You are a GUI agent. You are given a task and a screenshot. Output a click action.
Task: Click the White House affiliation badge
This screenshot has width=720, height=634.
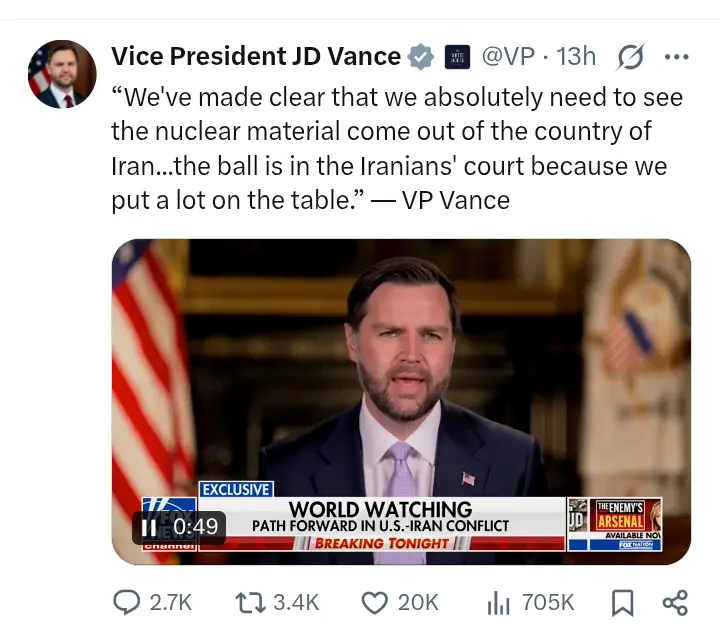tap(457, 57)
